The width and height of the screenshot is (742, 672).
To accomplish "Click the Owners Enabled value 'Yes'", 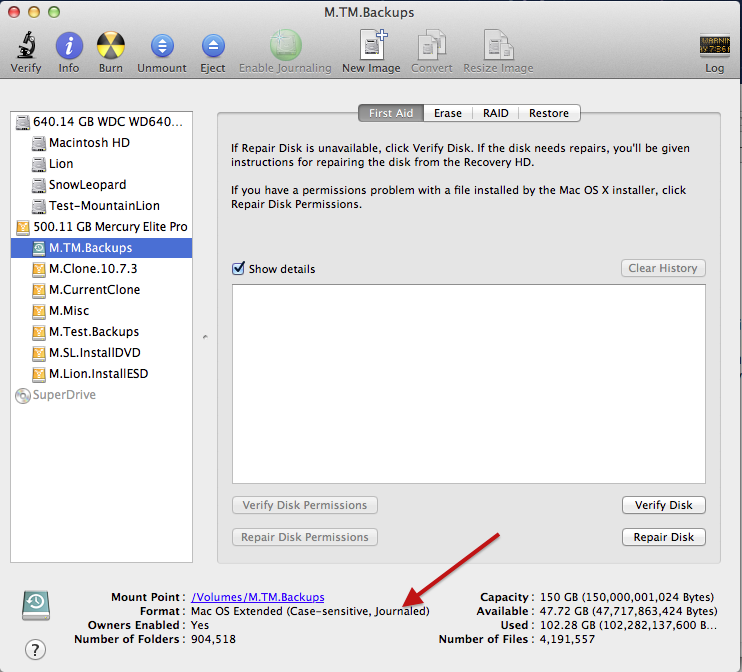I will (x=200, y=625).
